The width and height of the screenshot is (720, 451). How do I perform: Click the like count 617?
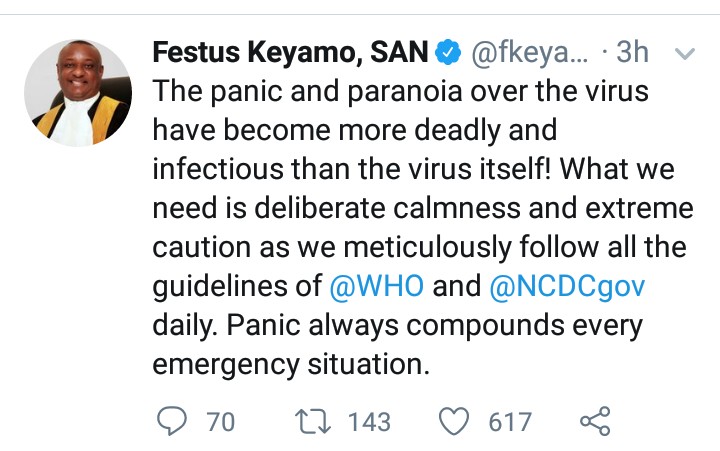point(509,422)
